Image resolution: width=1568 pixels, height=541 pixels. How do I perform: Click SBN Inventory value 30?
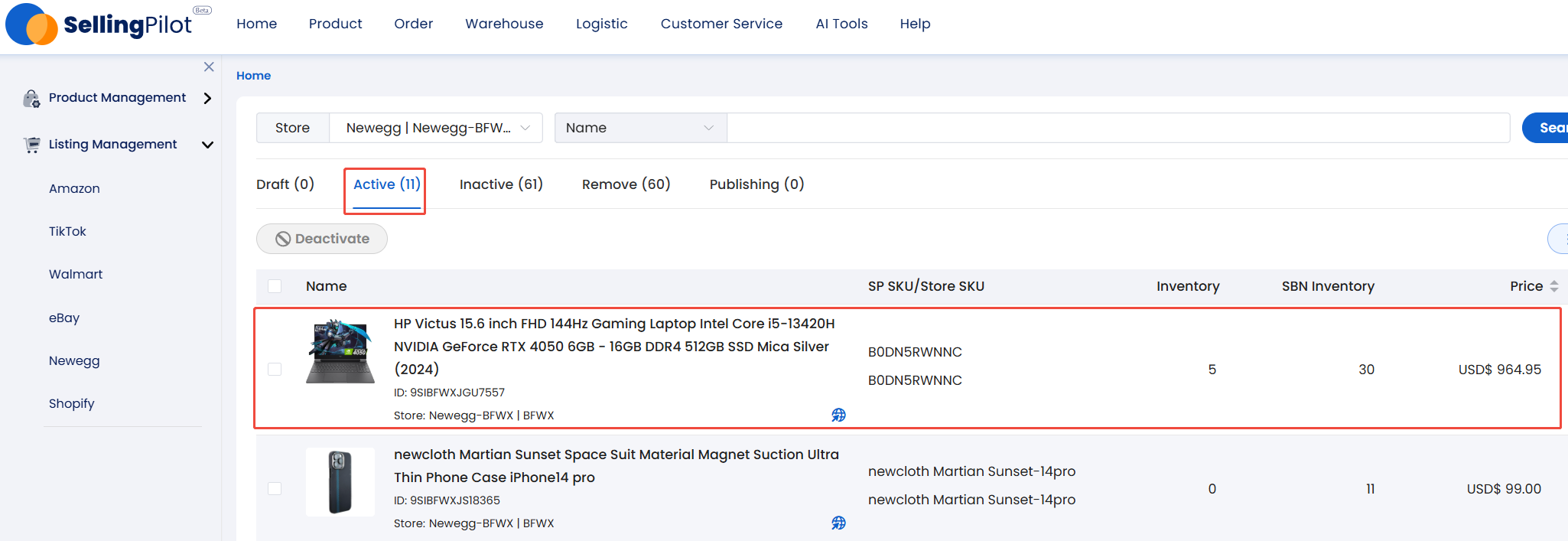1367,370
